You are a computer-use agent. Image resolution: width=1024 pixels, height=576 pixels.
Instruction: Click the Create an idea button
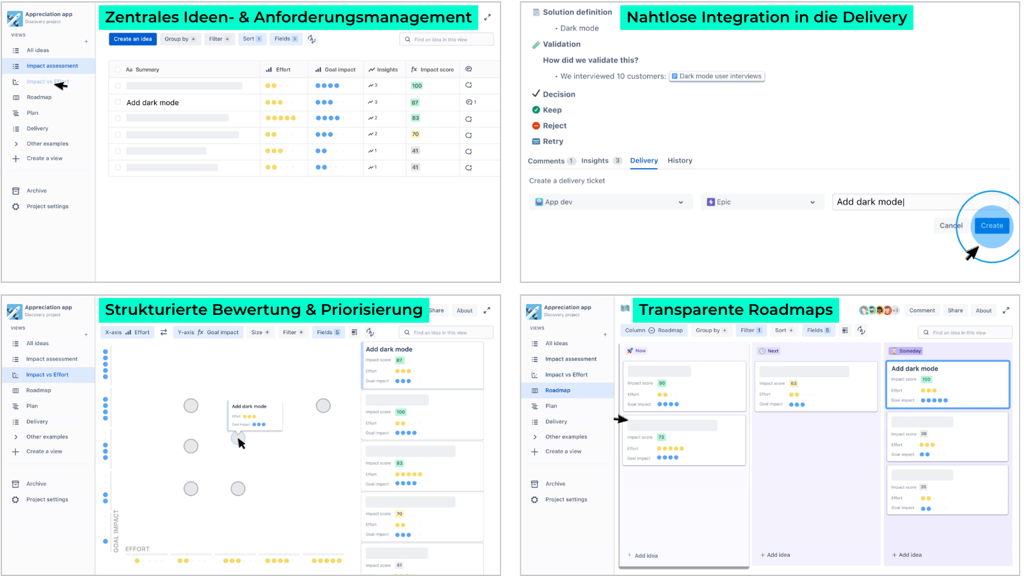[x=131, y=39]
